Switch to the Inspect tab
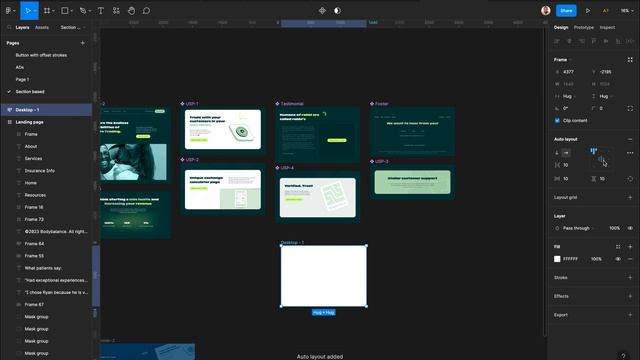Image resolution: width=640 pixels, height=360 pixels. point(607,27)
